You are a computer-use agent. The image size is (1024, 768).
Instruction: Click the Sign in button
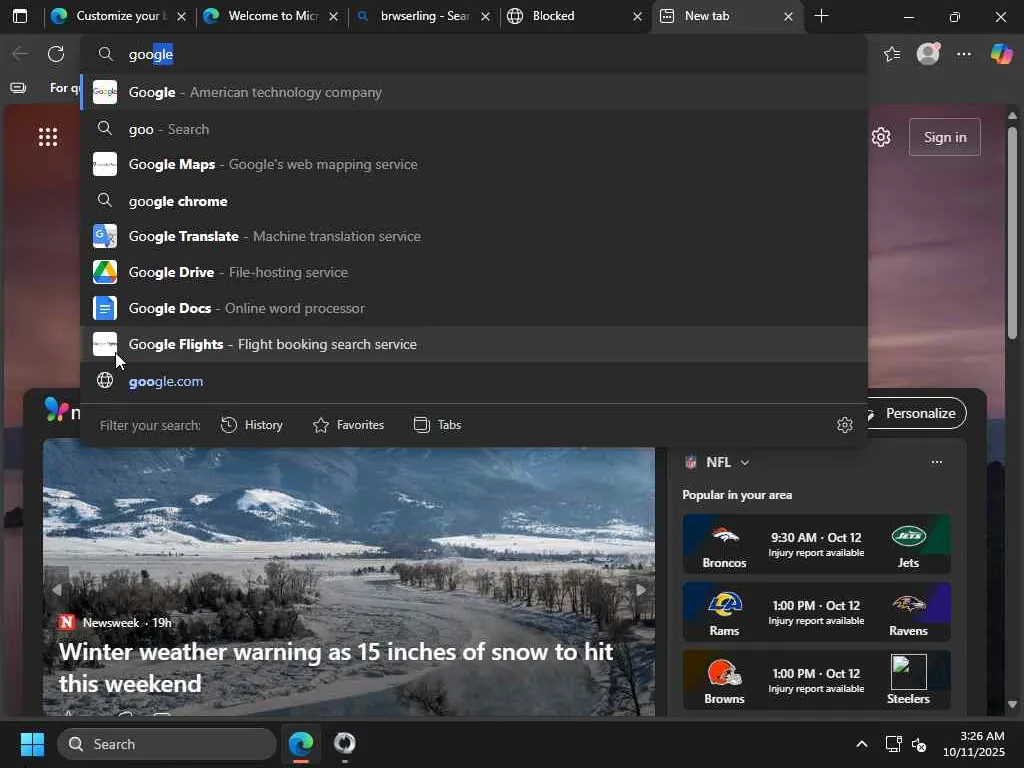point(944,137)
